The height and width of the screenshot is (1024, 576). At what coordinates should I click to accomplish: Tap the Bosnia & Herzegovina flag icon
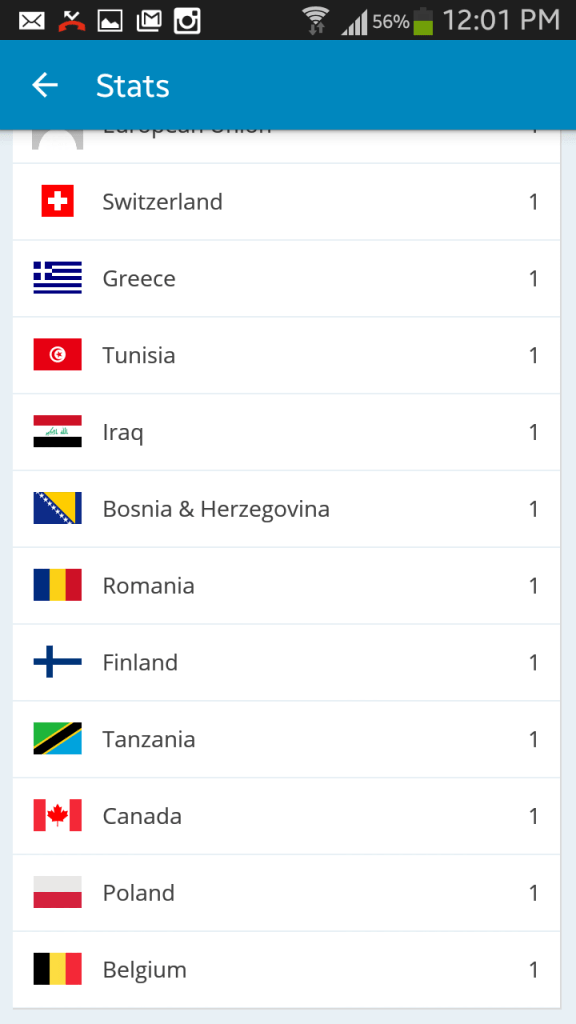(57, 508)
